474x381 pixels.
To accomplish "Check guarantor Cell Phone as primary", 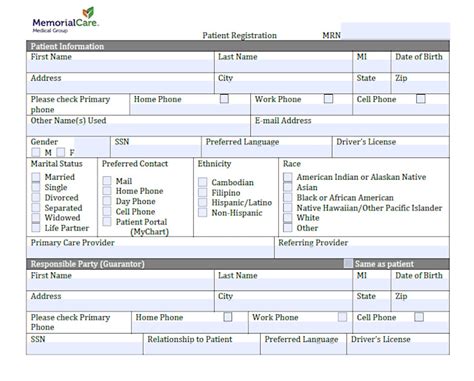I will tap(419, 317).
